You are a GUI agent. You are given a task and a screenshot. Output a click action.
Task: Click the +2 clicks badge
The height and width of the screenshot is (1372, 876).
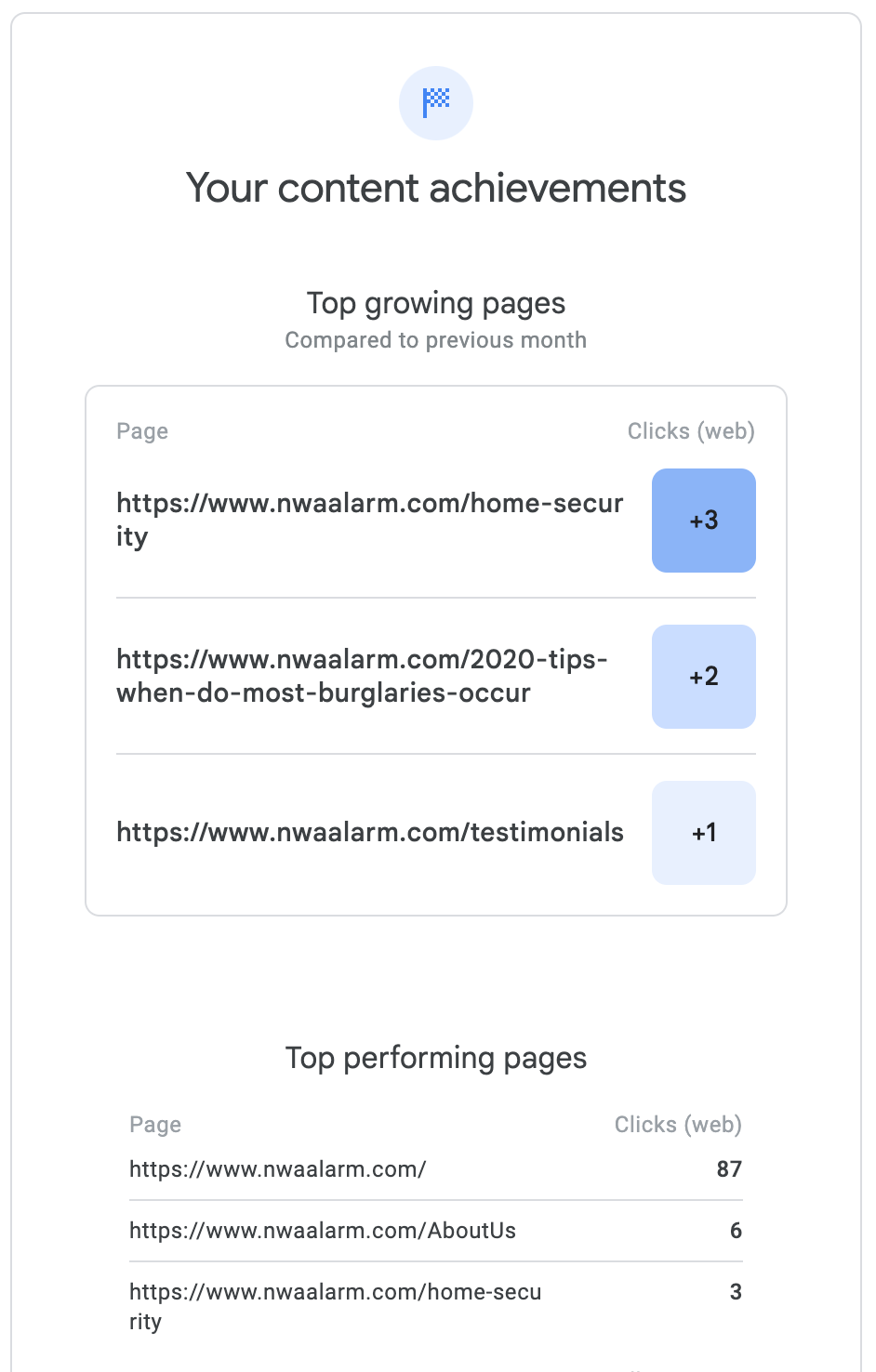coord(703,677)
